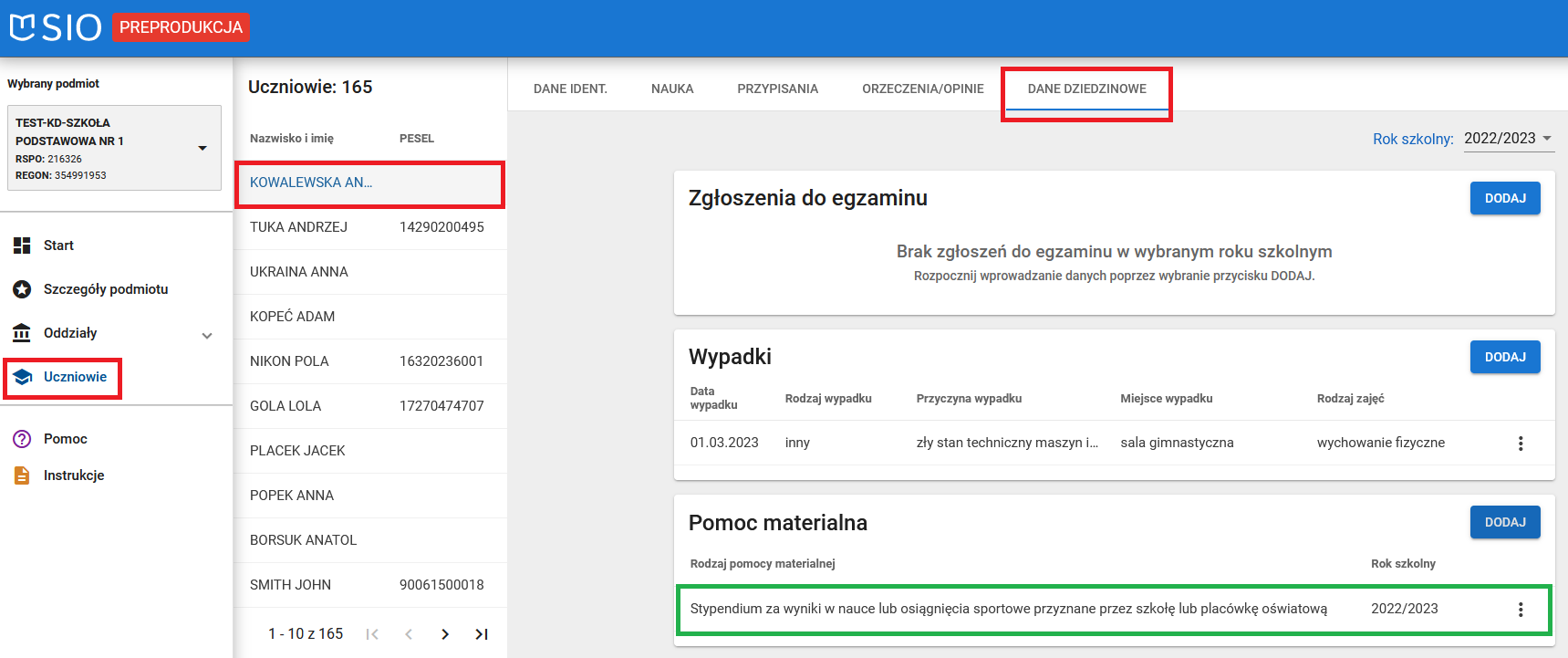Select student KOPEĆ ADAM

click(x=292, y=317)
